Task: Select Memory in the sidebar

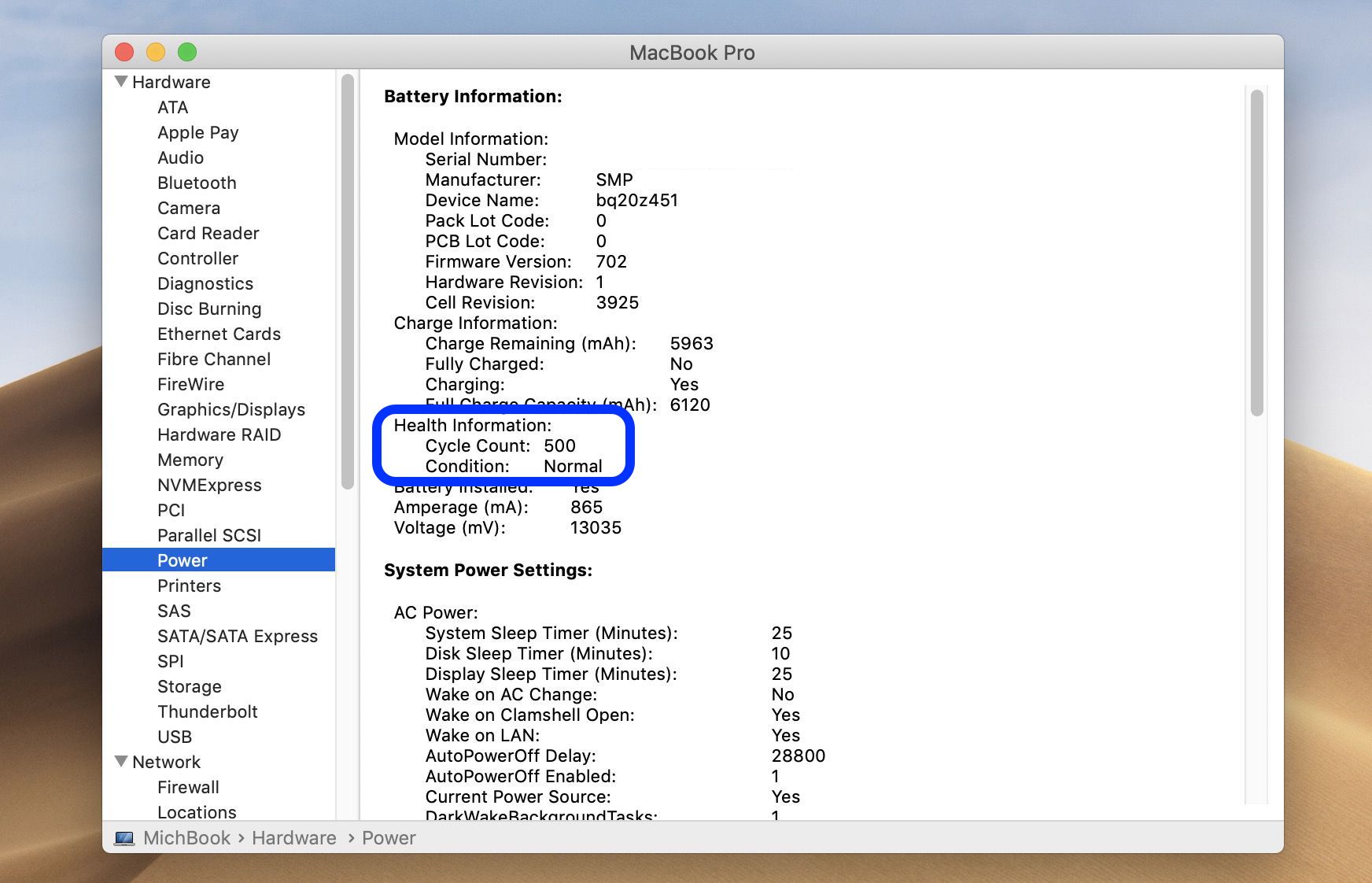Action: click(x=190, y=460)
